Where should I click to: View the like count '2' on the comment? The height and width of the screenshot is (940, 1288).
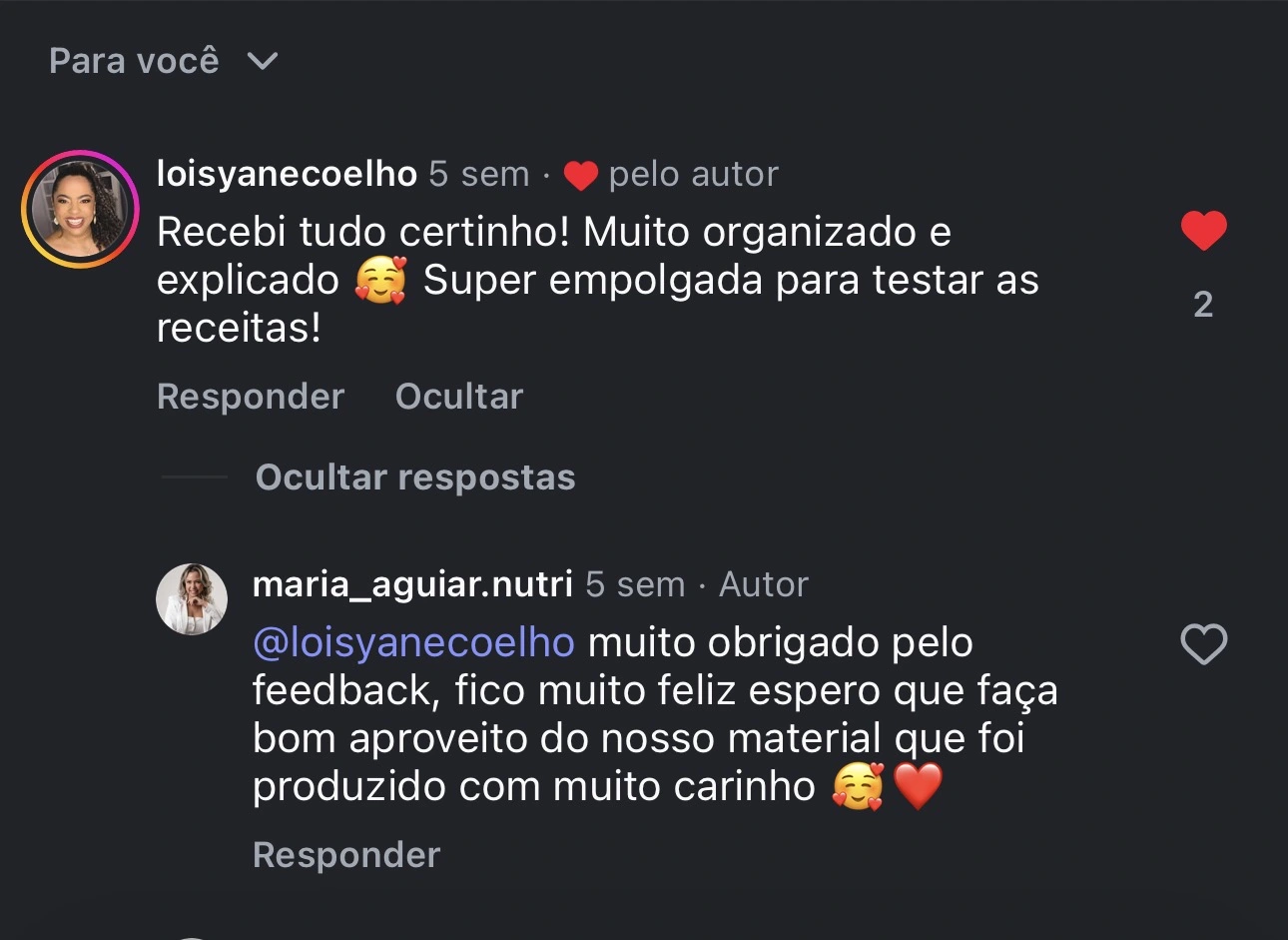pos(1203,304)
